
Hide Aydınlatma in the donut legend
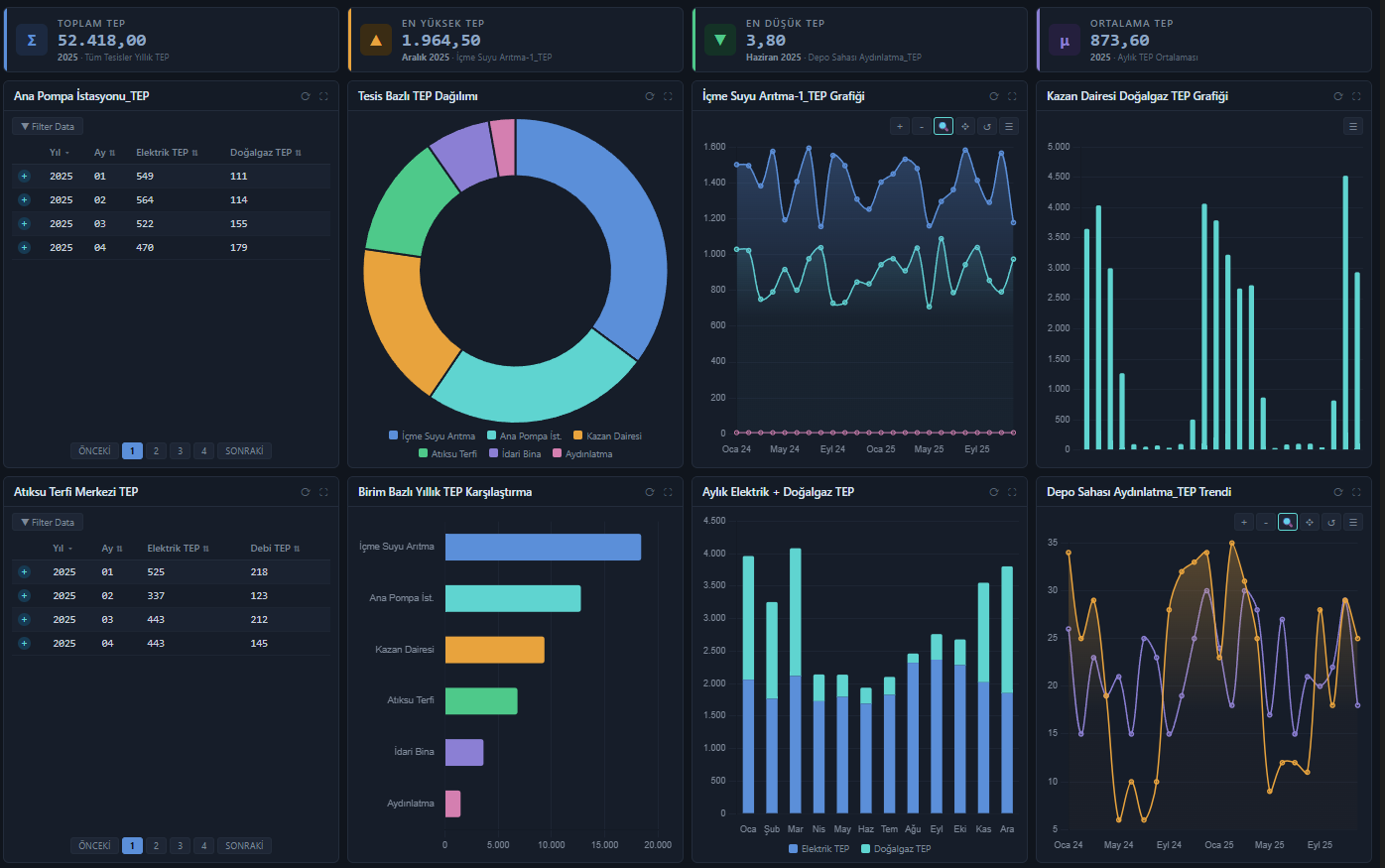[x=583, y=454]
